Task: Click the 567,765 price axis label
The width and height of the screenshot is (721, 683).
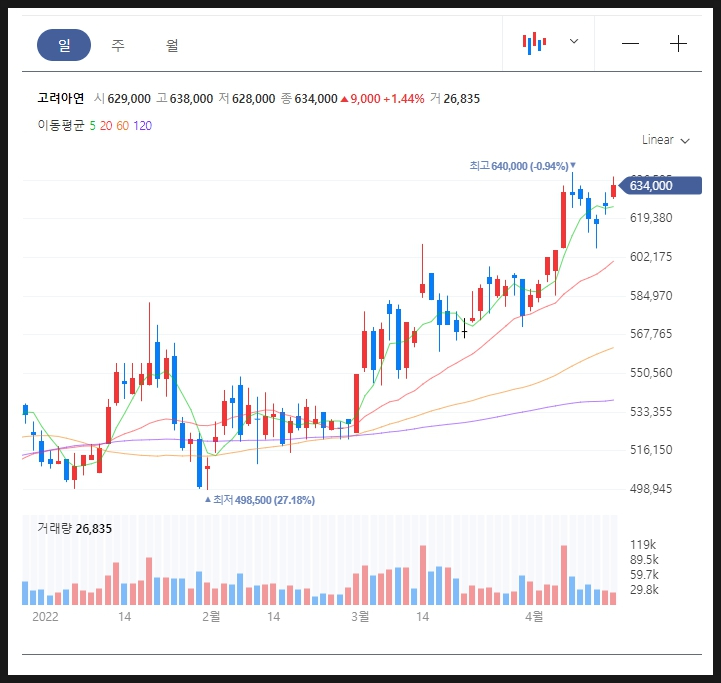Action: (x=651, y=333)
